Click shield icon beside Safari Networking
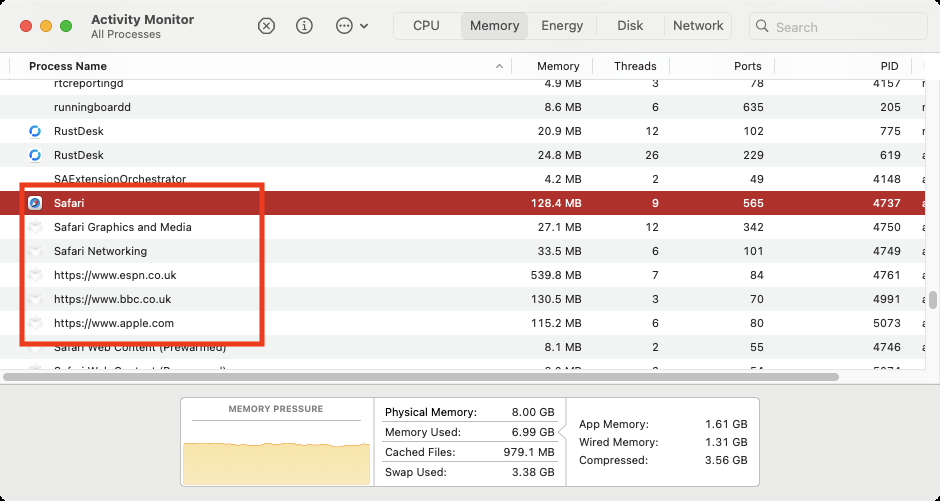 (x=35, y=251)
